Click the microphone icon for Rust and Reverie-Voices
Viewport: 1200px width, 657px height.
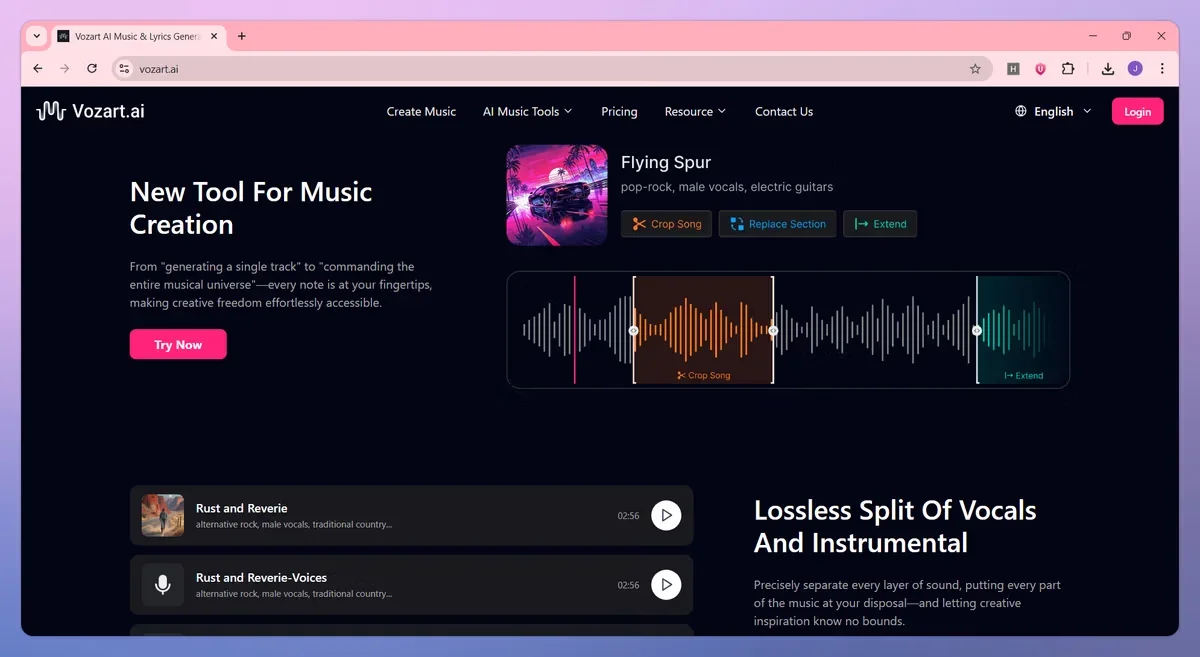tap(163, 585)
